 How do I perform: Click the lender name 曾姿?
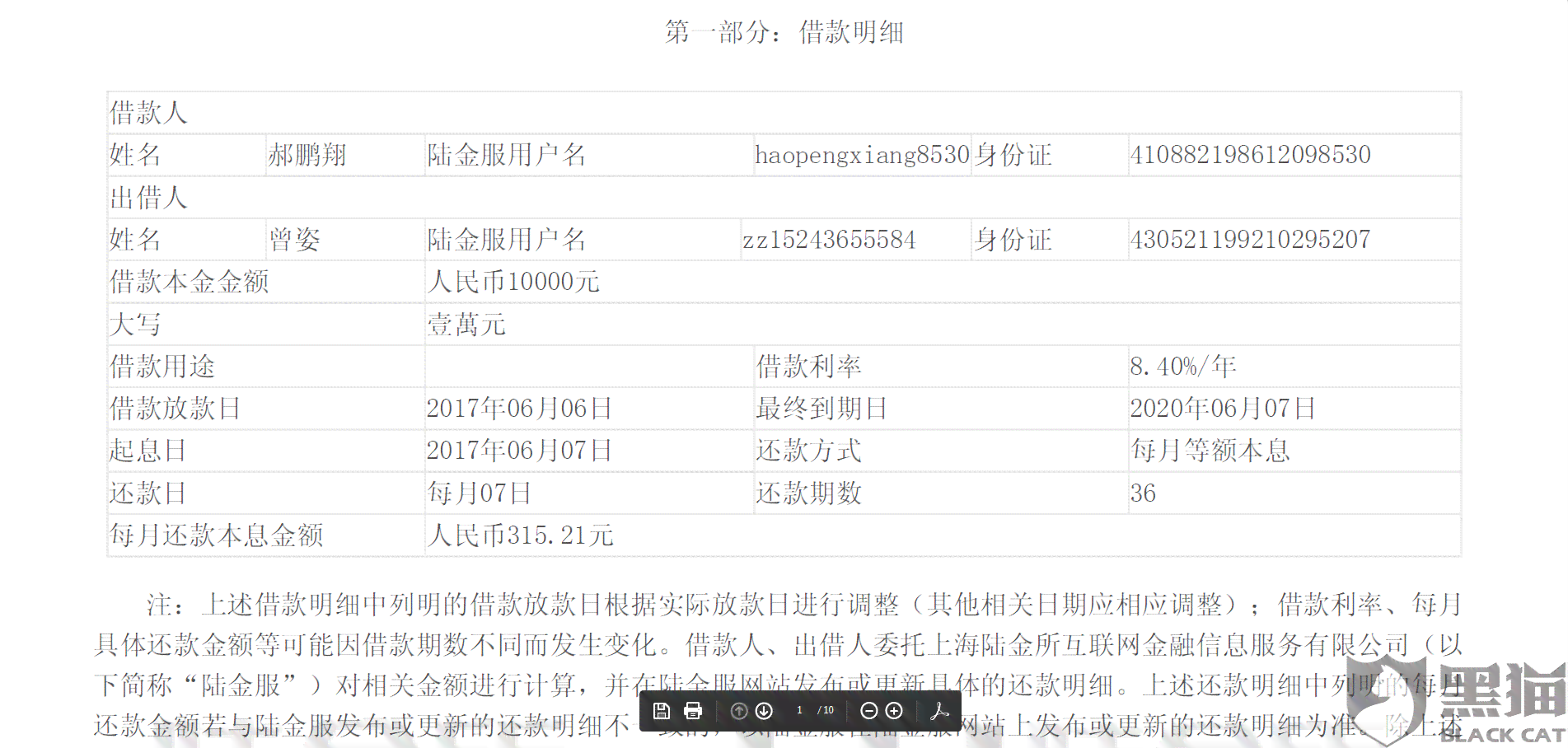(x=294, y=240)
